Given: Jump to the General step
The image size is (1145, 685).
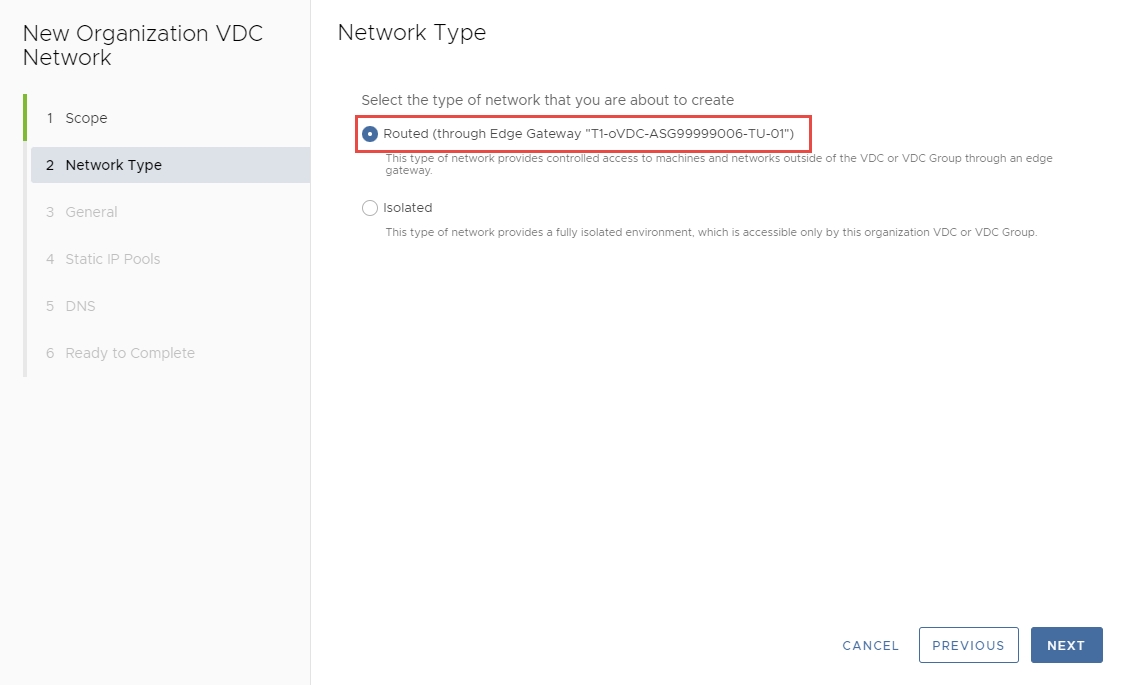Looking at the screenshot, I should 91,212.
